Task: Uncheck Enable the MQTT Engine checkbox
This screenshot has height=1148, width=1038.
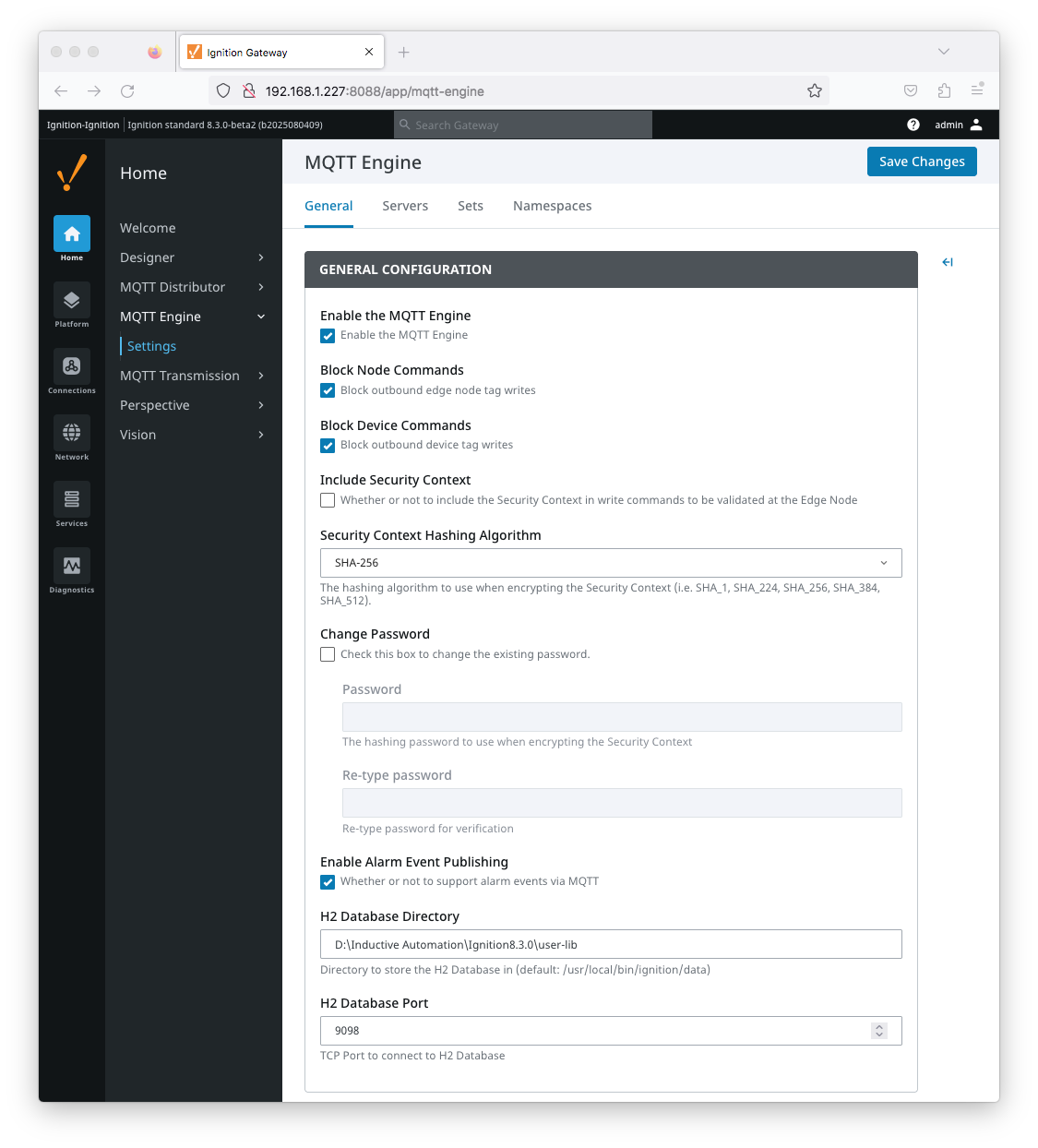Action: (x=328, y=336)
